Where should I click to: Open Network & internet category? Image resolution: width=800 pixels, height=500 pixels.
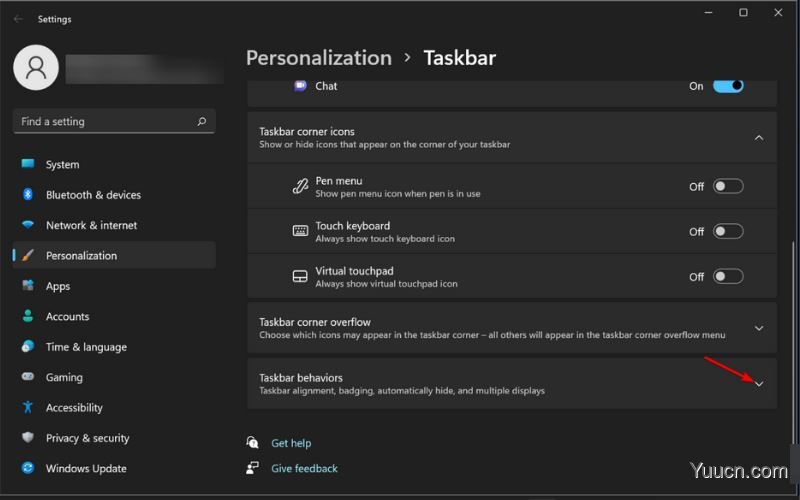[114, 225]
